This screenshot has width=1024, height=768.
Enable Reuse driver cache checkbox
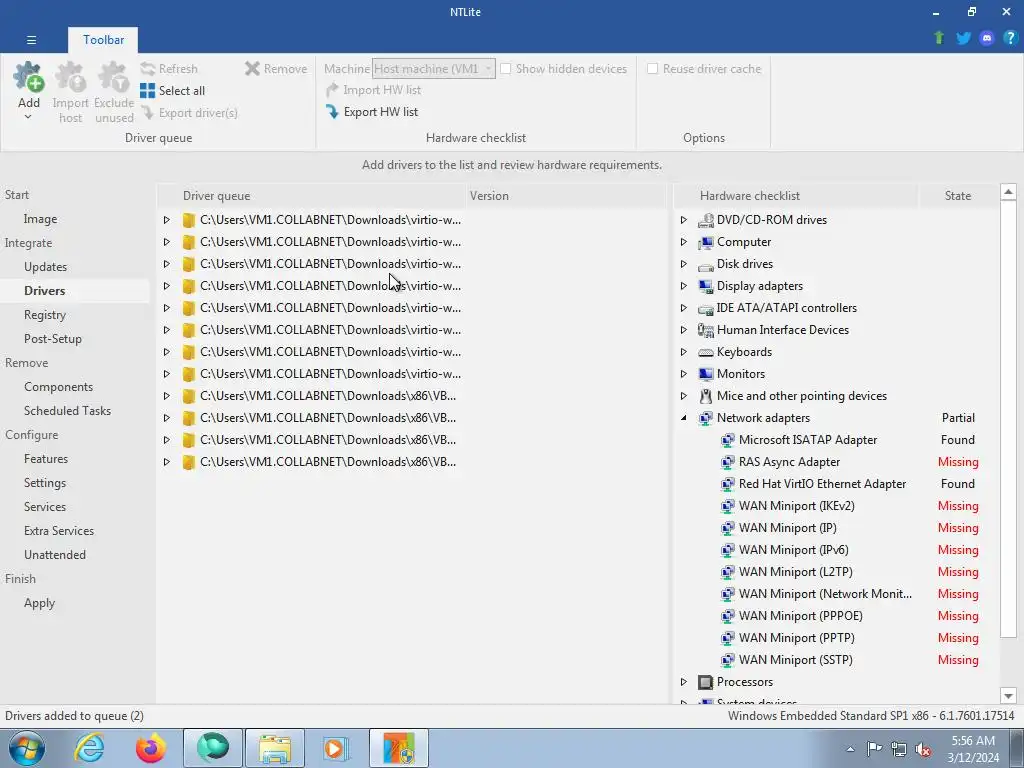pyautogui.click(x=652, y=69)
